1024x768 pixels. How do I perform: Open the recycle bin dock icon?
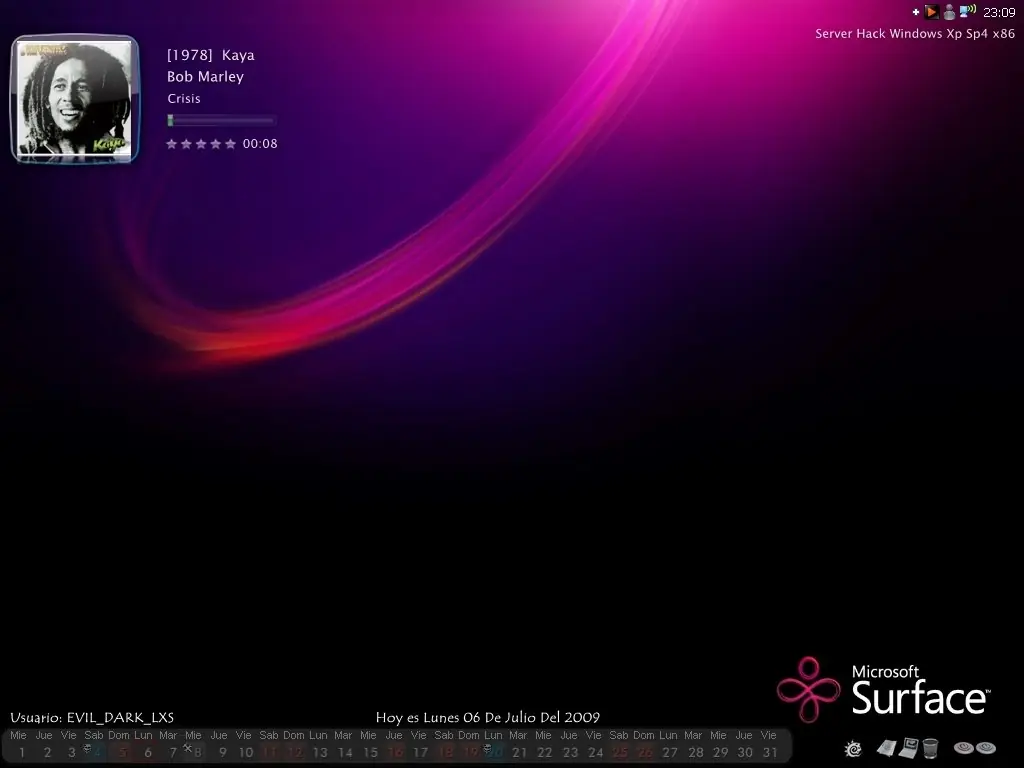pyautogui.click(x=931, y=748)
